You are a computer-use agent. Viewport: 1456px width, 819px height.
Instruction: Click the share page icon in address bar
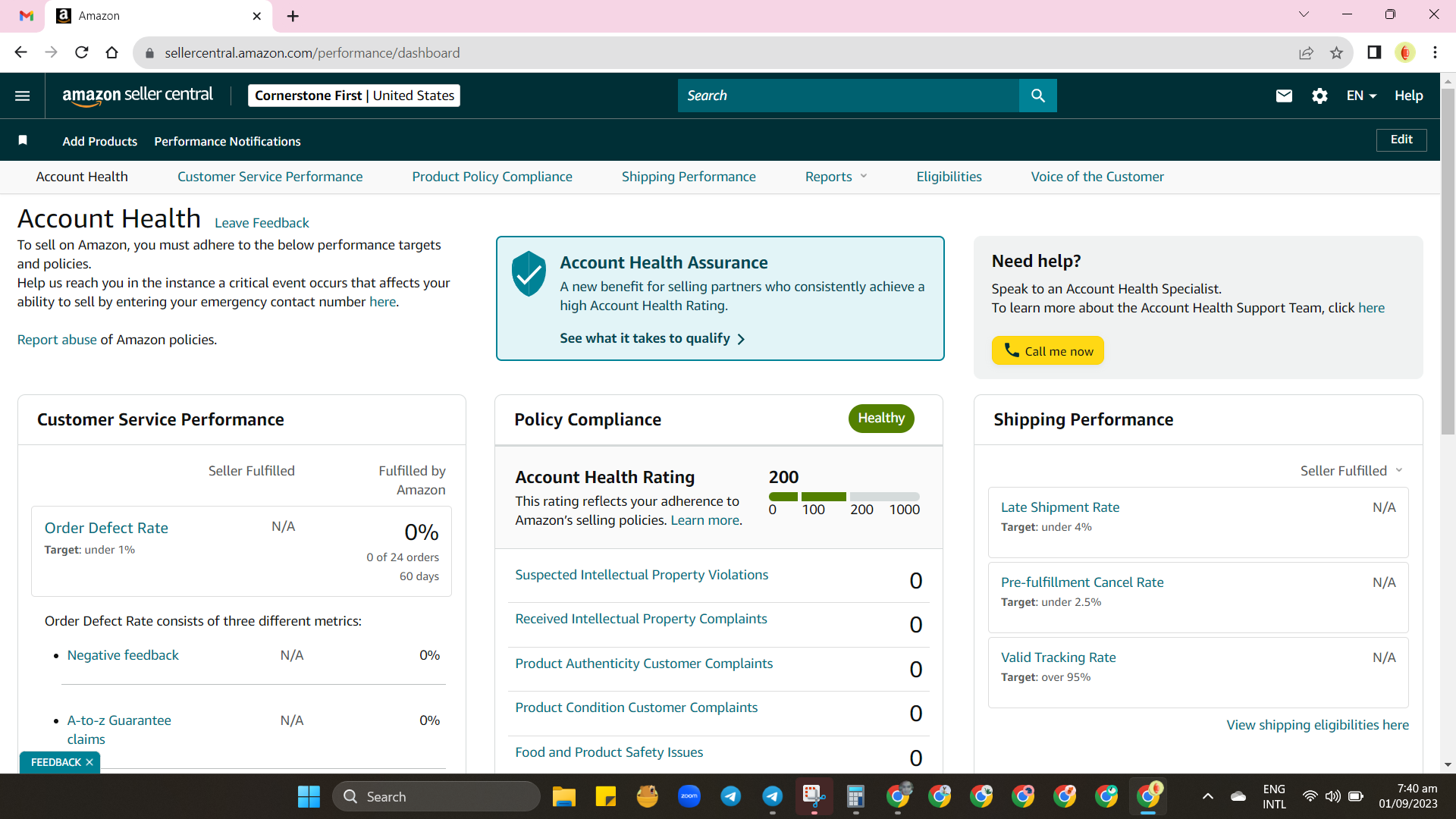1306,52
